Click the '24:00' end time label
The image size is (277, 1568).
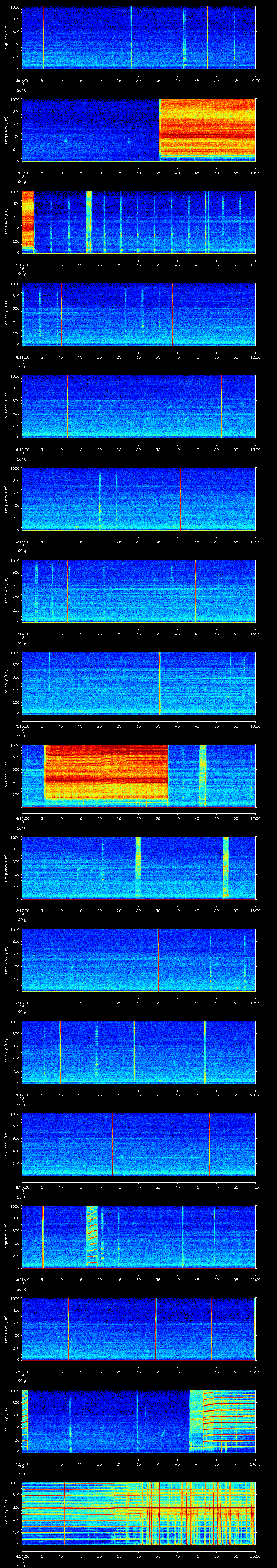(256, 1464)
